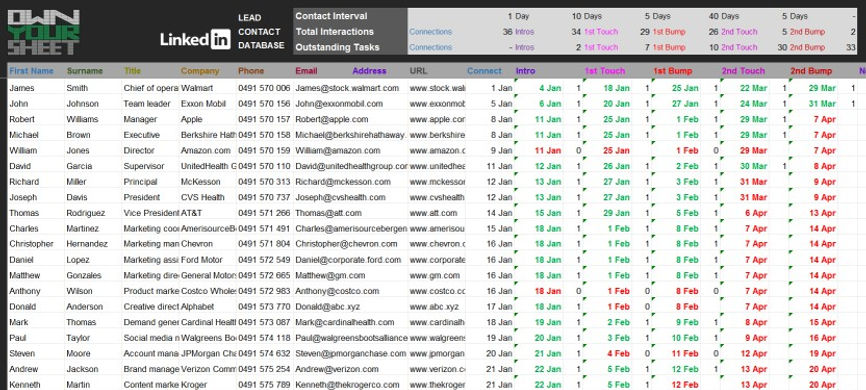This screenshot has width=866, height=390.
Task: Select the Email column header
Action: [307, 71]
